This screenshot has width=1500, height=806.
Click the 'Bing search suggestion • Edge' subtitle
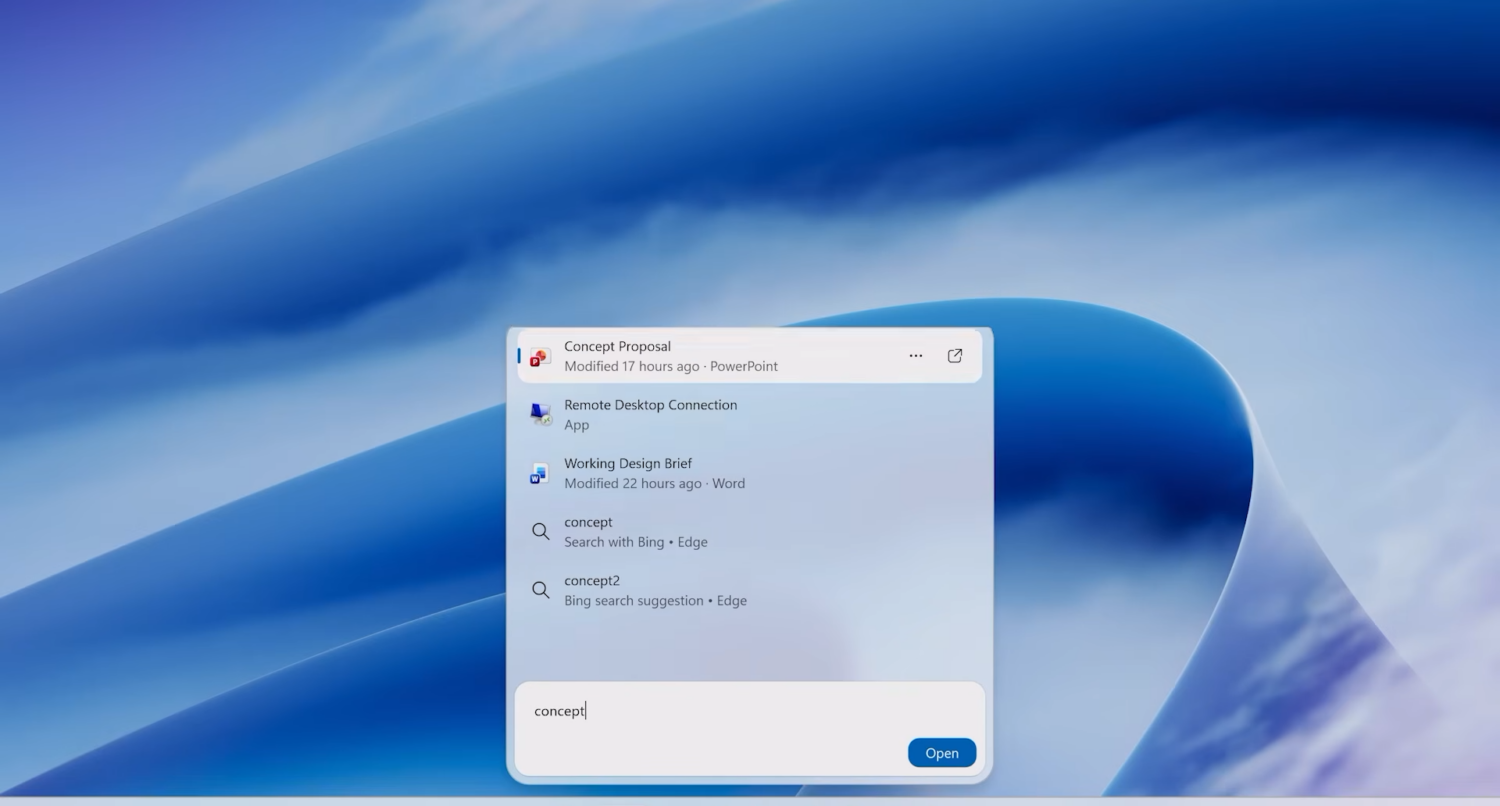655,600
